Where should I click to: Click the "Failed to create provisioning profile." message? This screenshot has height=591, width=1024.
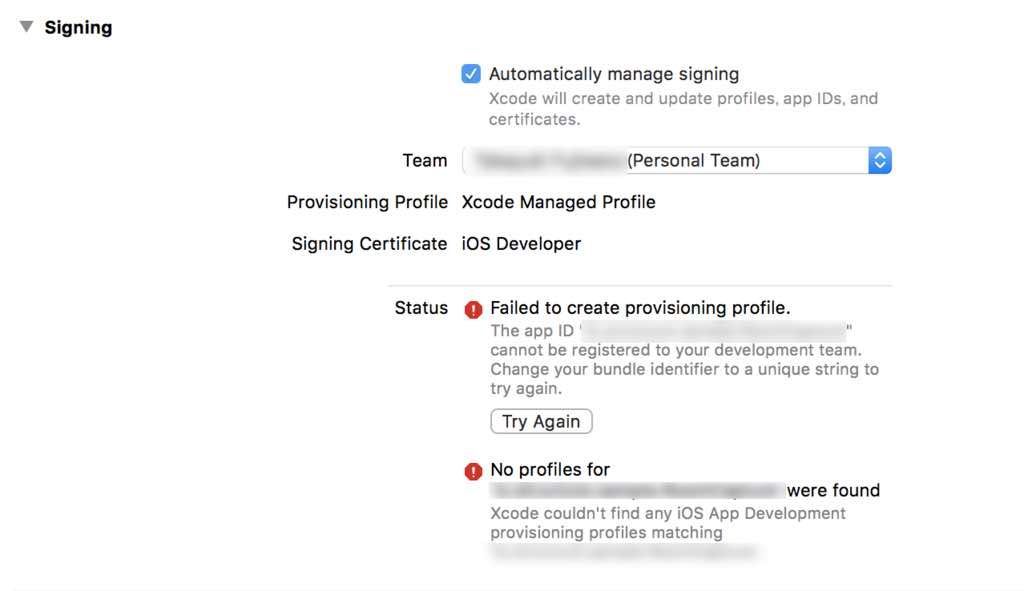click(x=640, y=308)
